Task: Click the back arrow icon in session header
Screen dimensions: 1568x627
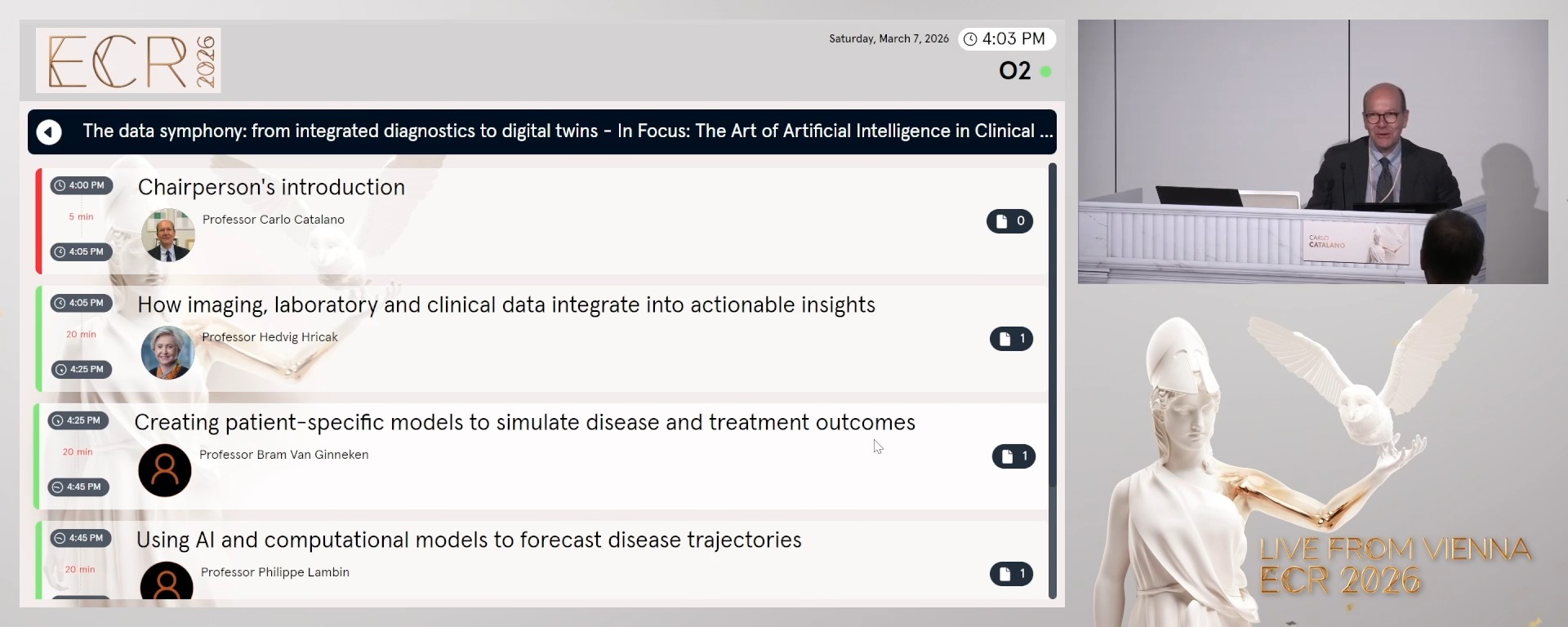Action: (49, 131)
